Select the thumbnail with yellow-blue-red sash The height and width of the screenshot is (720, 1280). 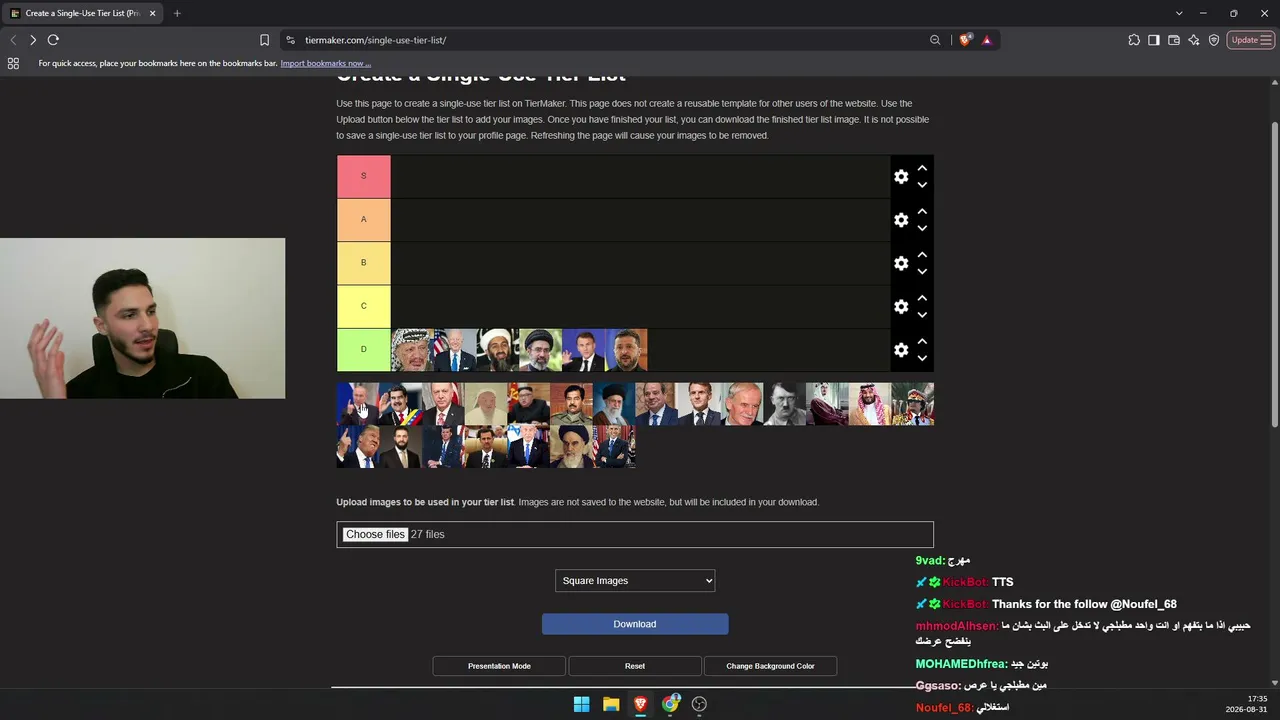pyautogui.click(x=401, y=404)
